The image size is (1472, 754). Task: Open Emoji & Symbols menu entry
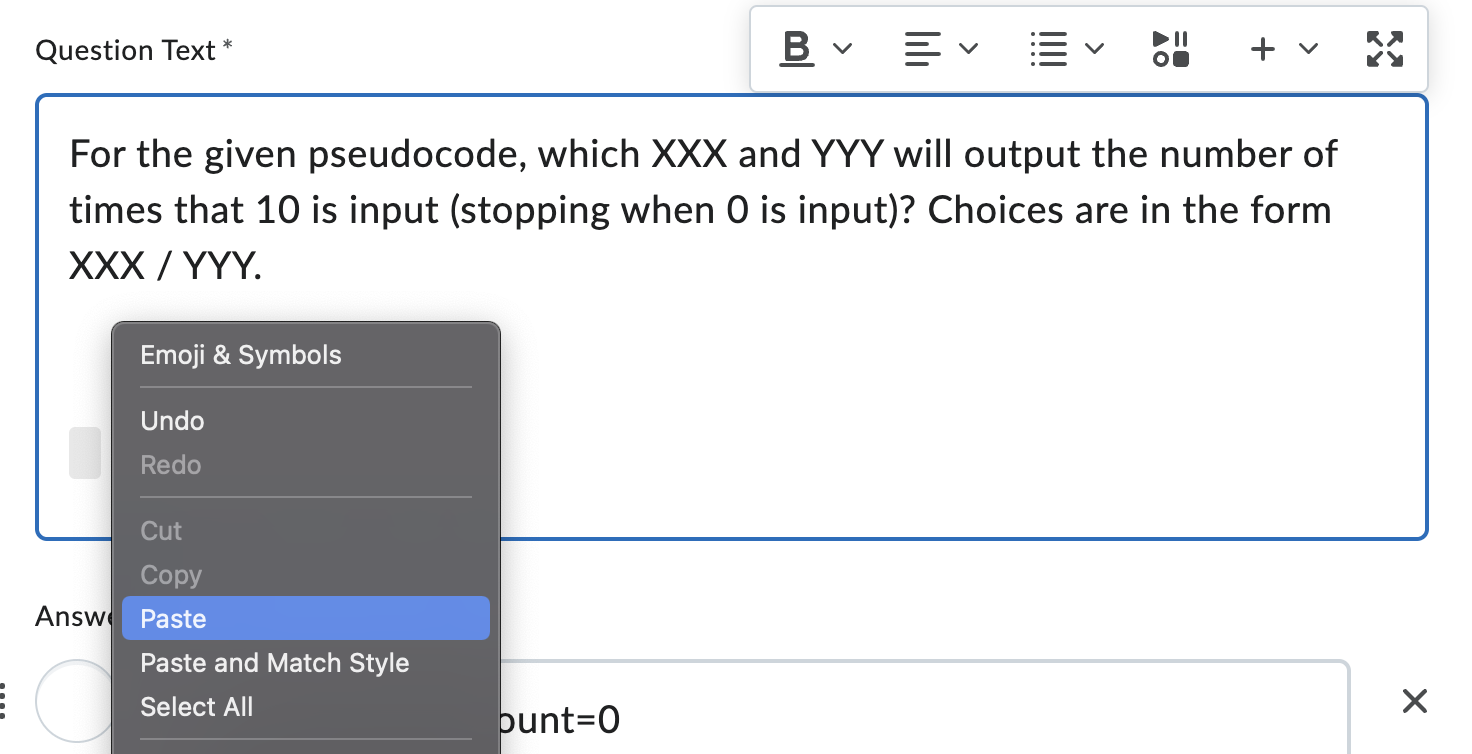click(241, 355)
